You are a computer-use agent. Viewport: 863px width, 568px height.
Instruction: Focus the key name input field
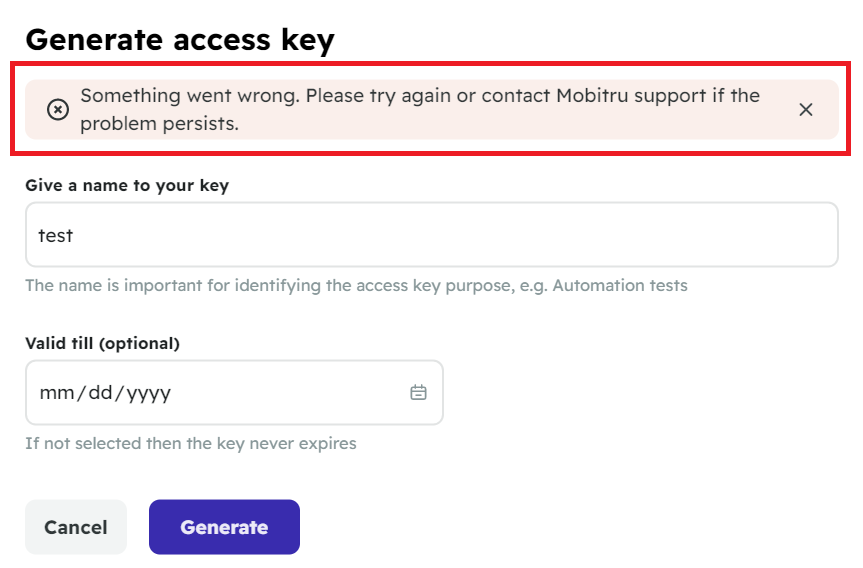432,234
